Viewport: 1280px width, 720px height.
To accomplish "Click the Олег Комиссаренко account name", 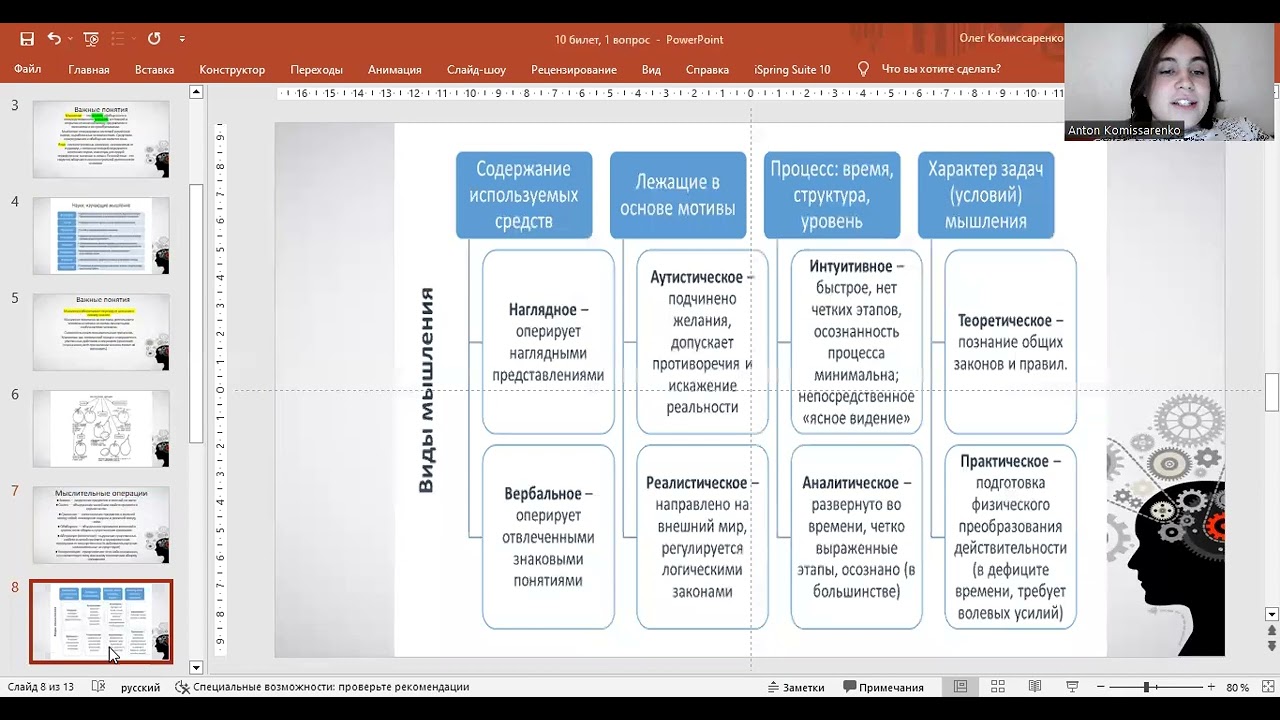I will pyautogui.click(x=1011, y=38).
